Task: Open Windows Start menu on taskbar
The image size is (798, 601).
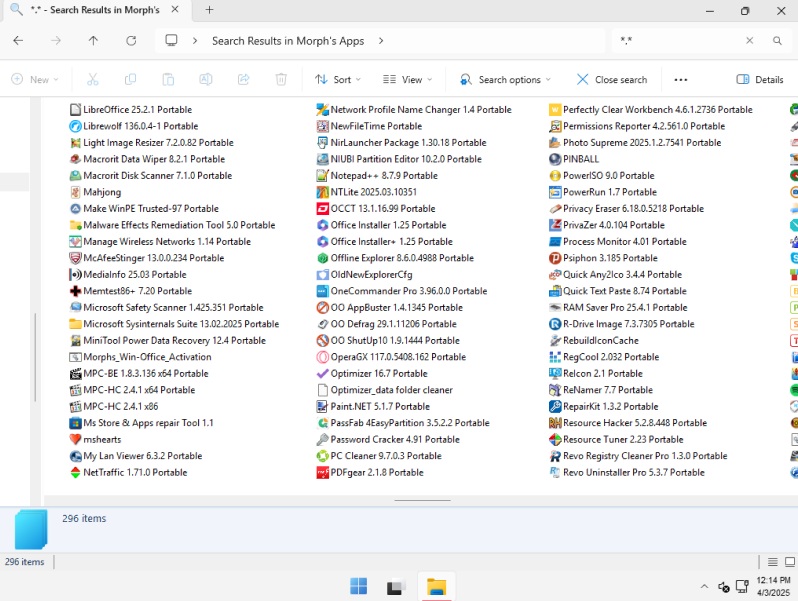Action: point(359,586)
